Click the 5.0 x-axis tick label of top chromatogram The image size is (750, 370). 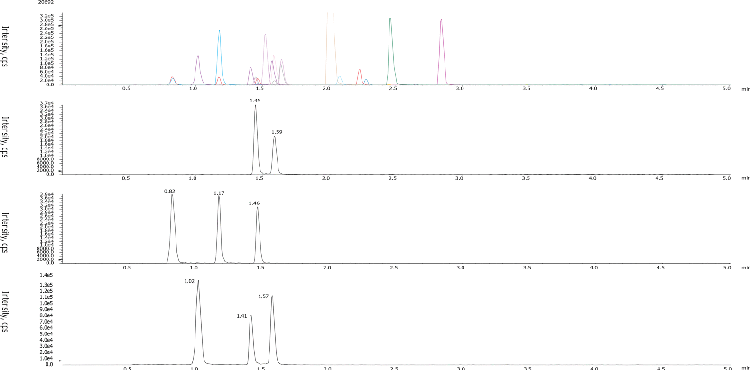(x=727, y=89)
